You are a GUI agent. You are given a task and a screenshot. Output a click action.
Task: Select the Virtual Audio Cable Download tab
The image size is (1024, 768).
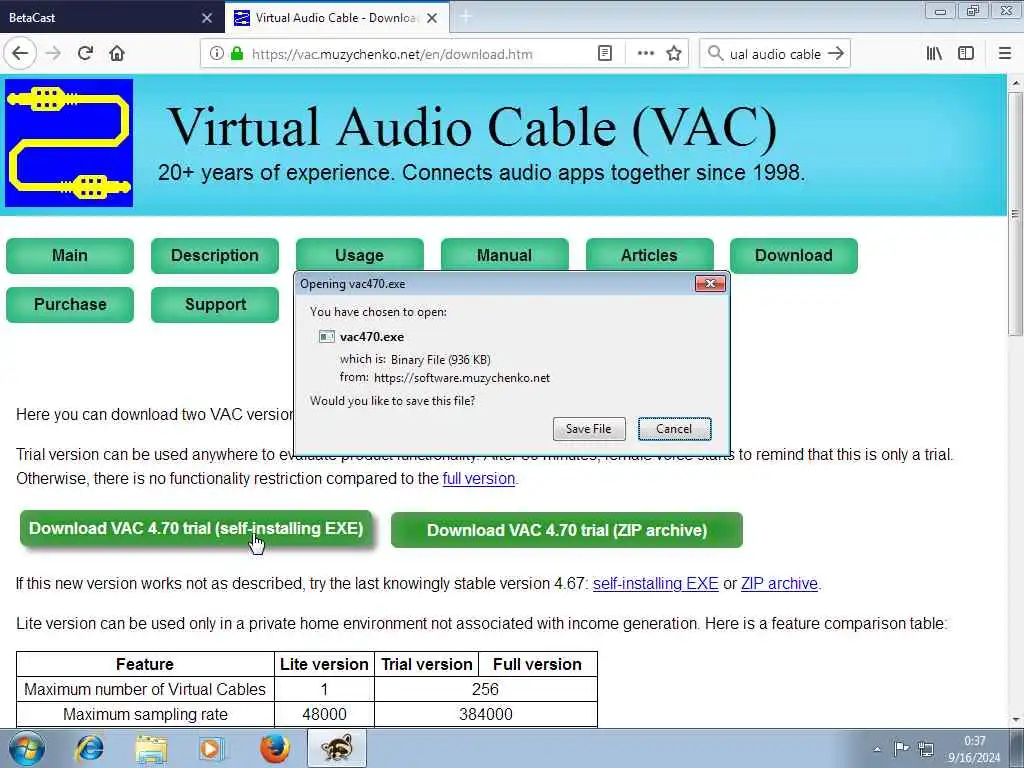(x=337, y=18)
